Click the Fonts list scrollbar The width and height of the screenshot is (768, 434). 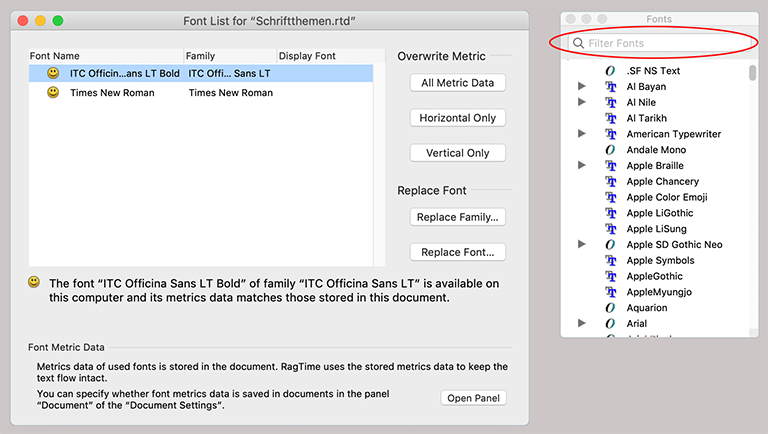[x=752, y=74]
